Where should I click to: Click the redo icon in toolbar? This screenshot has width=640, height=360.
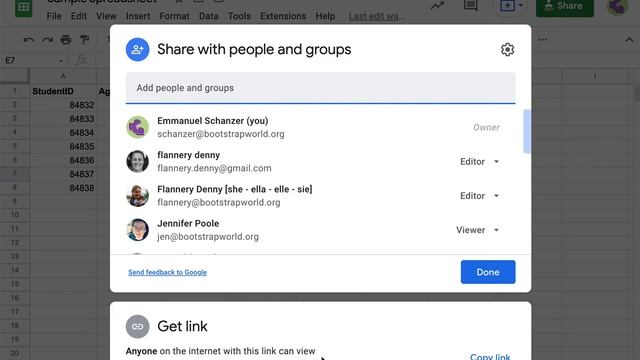[47, 40]
